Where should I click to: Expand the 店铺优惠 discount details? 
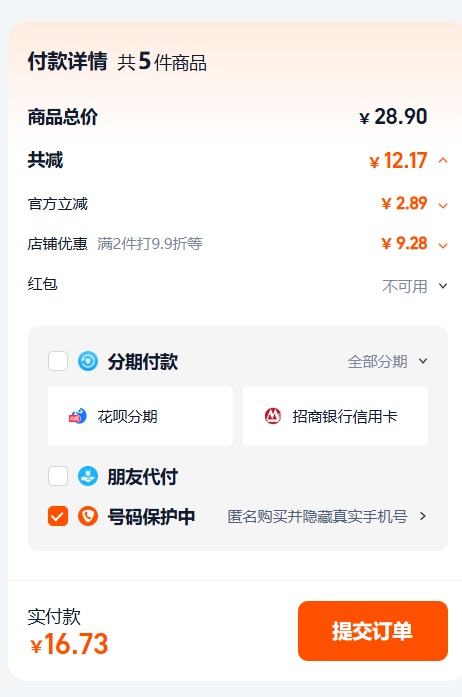[x=442, y=245]
